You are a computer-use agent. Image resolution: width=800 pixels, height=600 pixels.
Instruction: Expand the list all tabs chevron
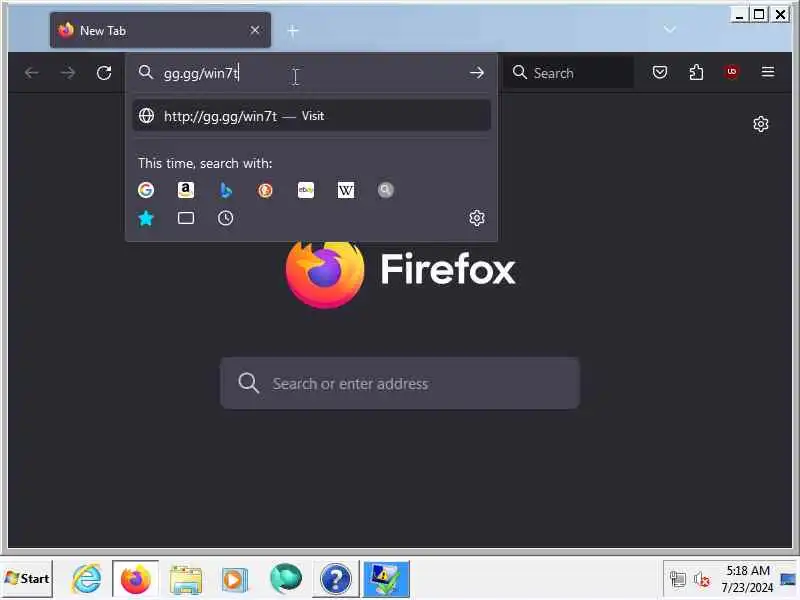670,30
